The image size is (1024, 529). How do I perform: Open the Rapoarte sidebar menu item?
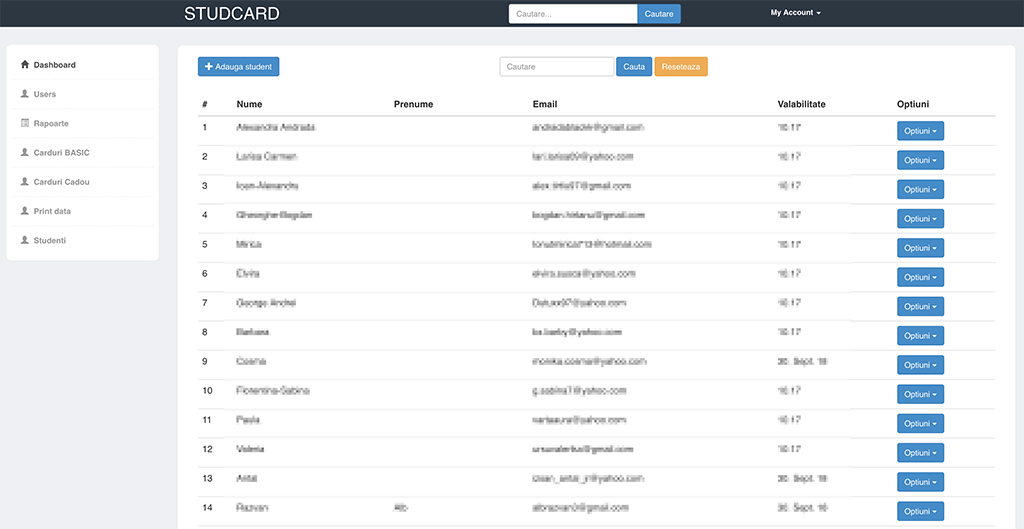pos(51,124)
